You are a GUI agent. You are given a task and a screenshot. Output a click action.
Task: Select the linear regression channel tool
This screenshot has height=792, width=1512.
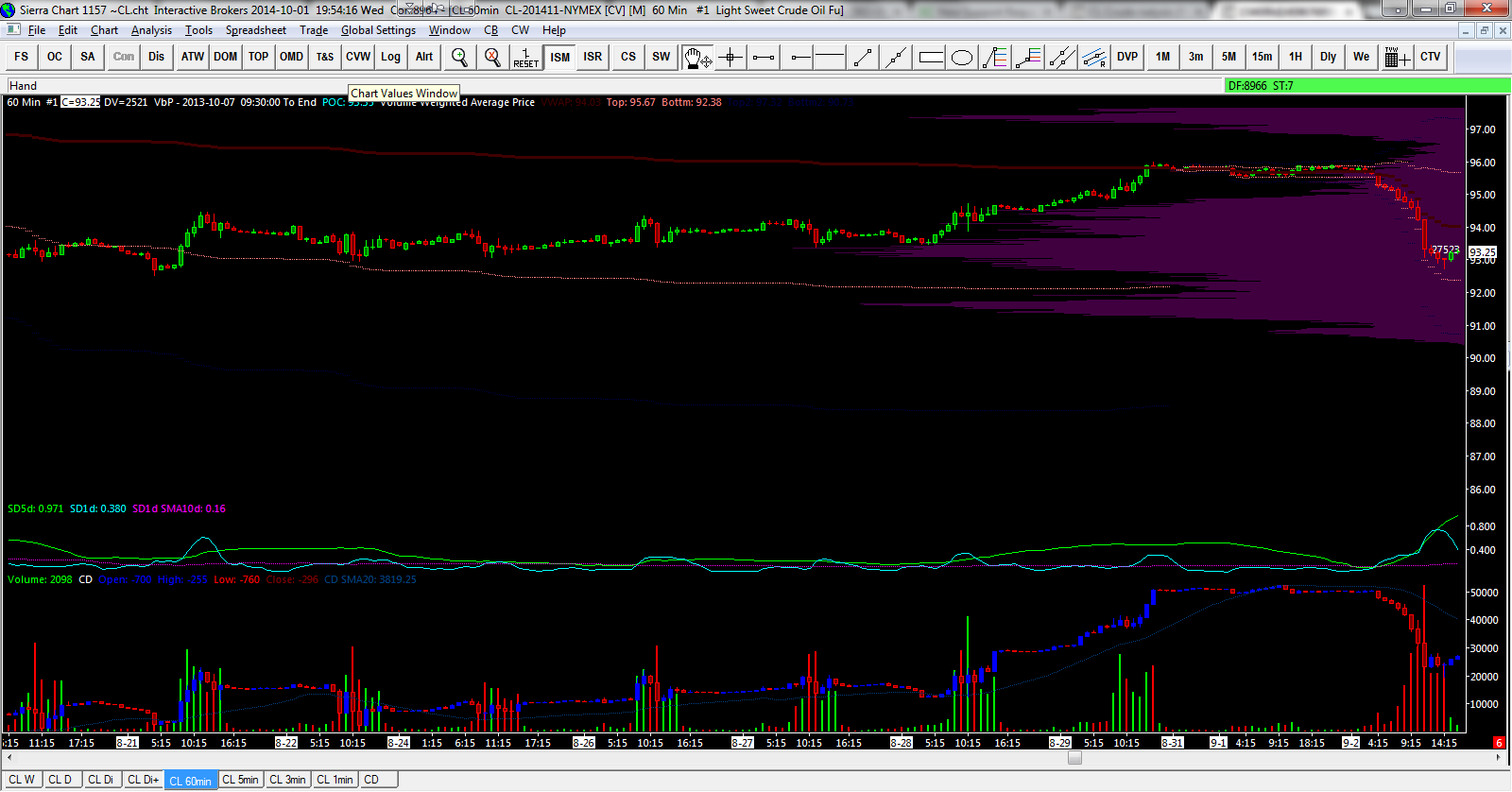pos(1094,57)
